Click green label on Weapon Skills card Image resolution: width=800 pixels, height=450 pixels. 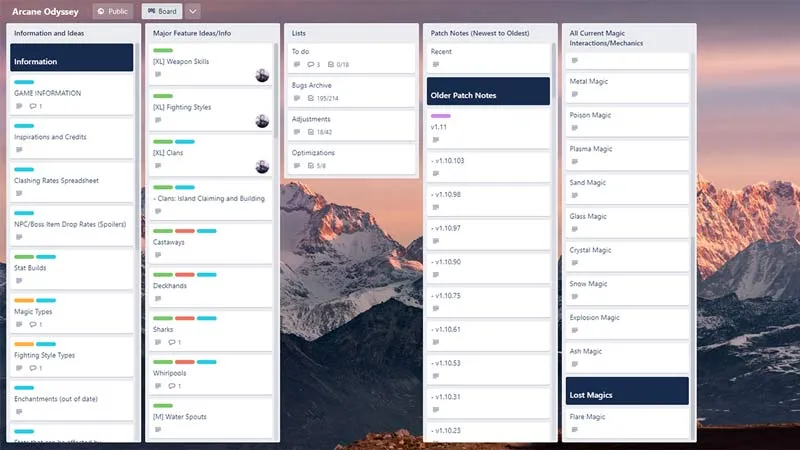[163, 50]
